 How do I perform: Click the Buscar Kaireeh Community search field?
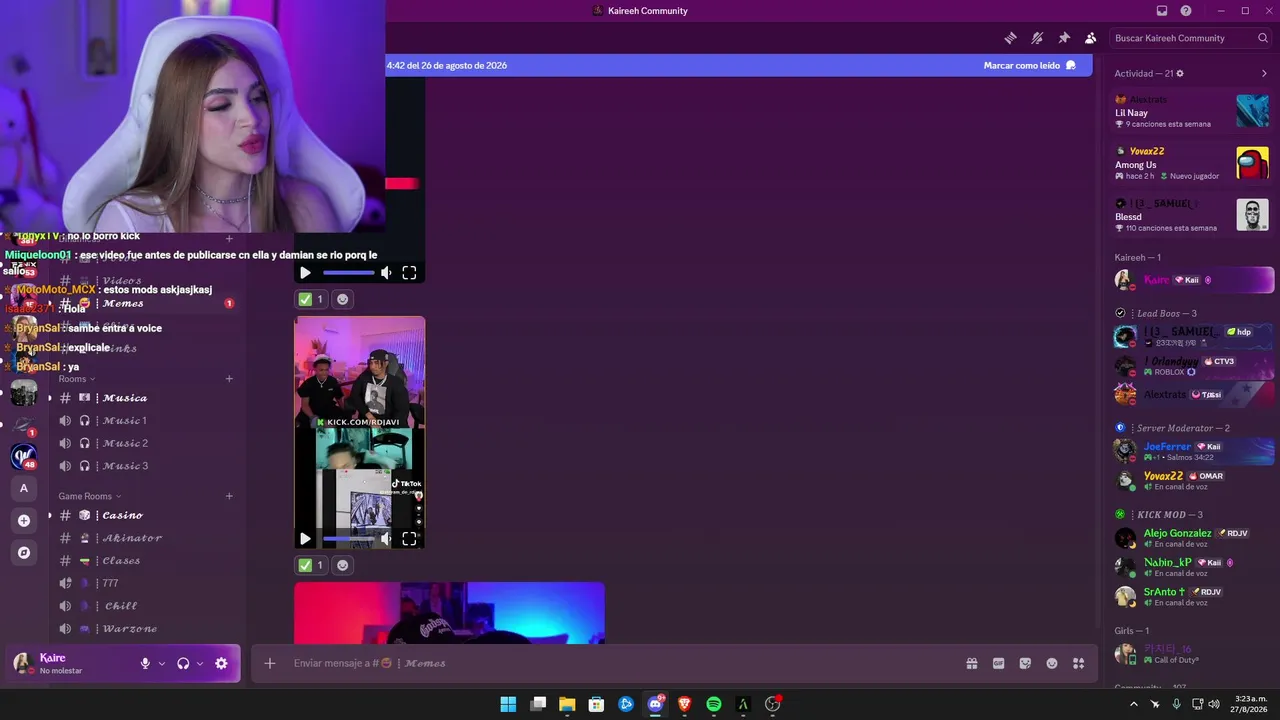1191,38
